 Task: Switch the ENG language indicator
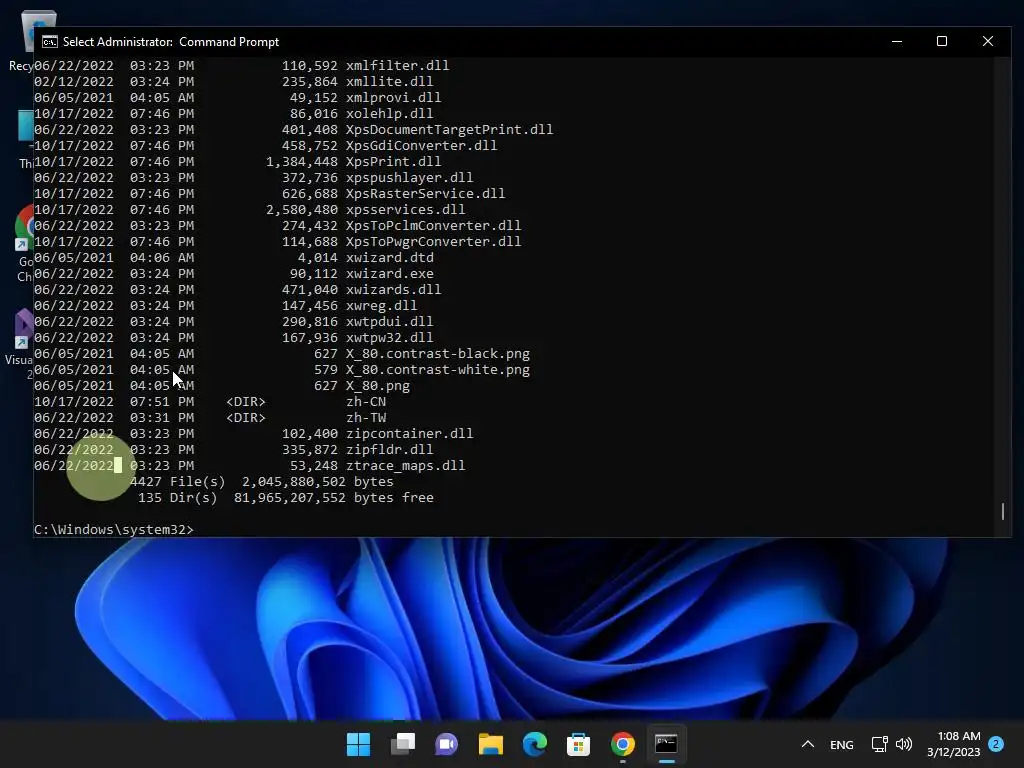pos(841,744)
